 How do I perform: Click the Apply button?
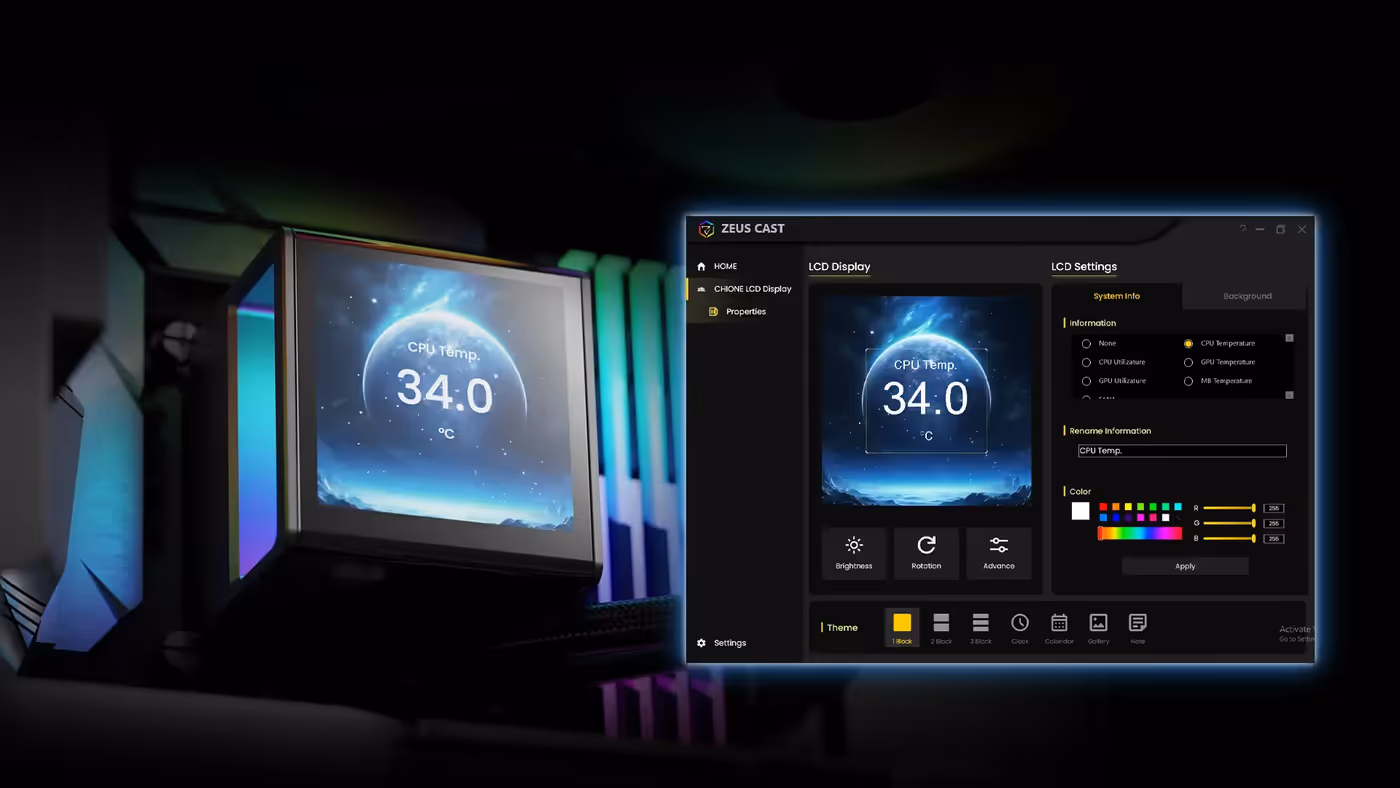pyautogui.click(x=1185, y=566)
